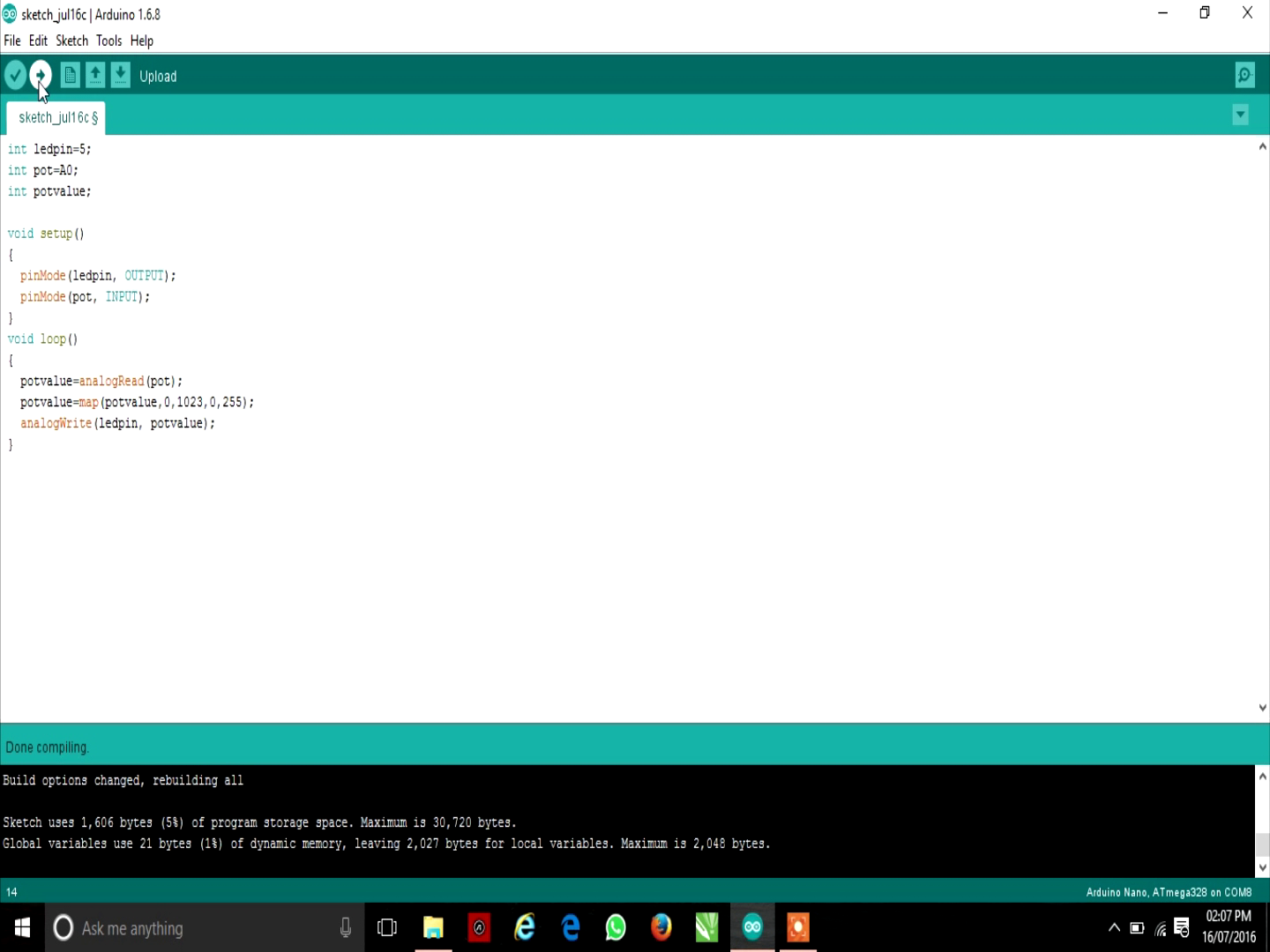Click the battery icon in system tray
1270x952 pixels.
[1137, 927]
